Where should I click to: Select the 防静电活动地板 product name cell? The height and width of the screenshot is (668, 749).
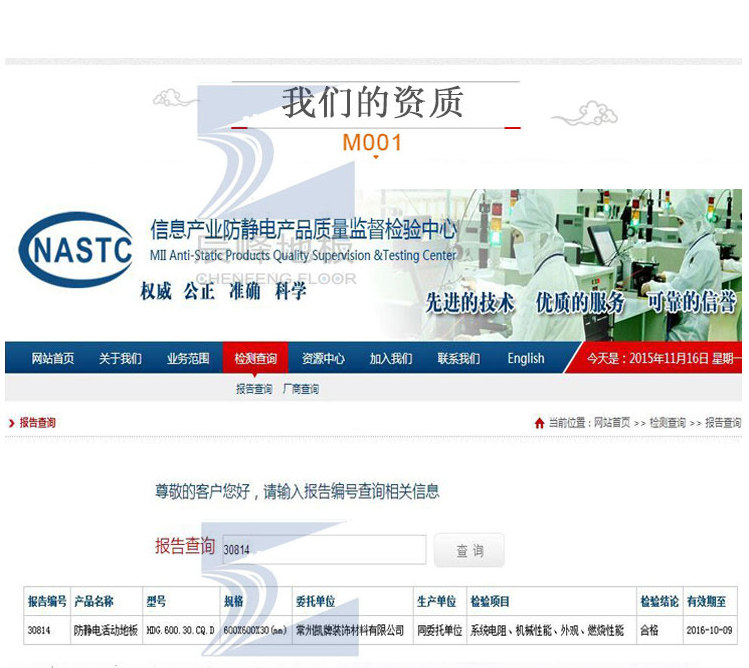(107, 630)
